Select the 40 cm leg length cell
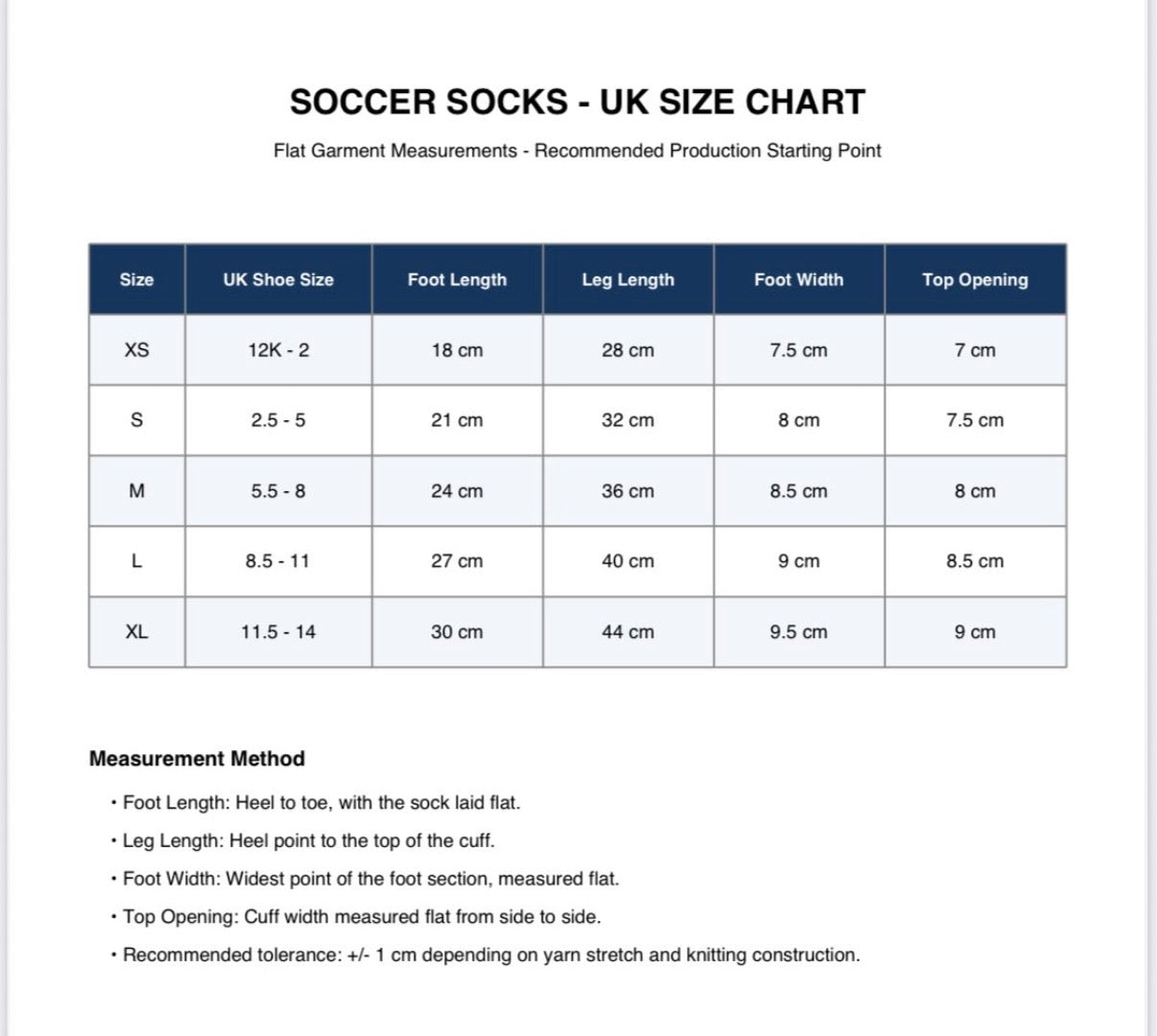This screenshot has height=1036, width=1157. click(x=628, y=561)
